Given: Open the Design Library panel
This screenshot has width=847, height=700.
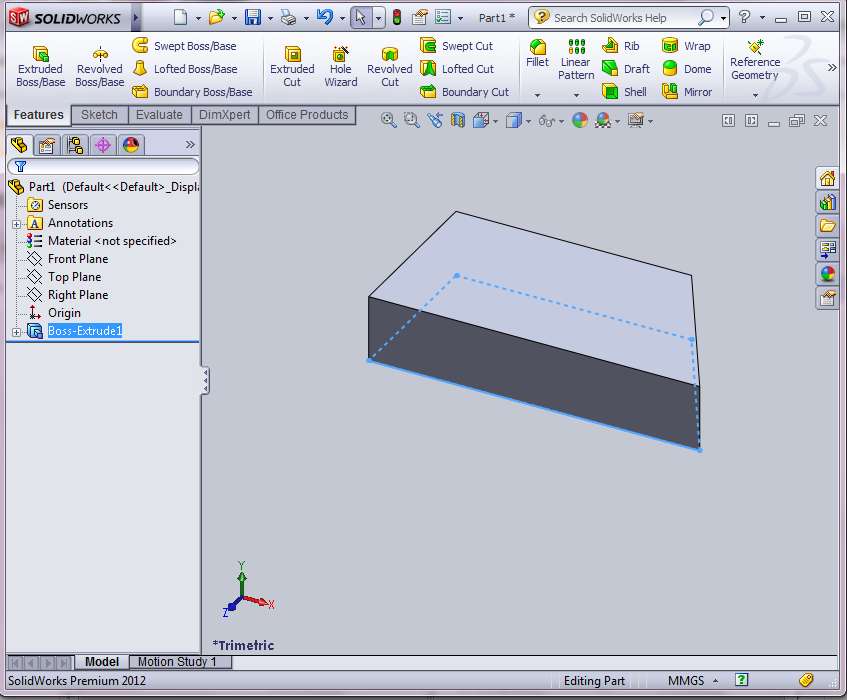Looking at the screenshot, I should (x=827, y=201).
